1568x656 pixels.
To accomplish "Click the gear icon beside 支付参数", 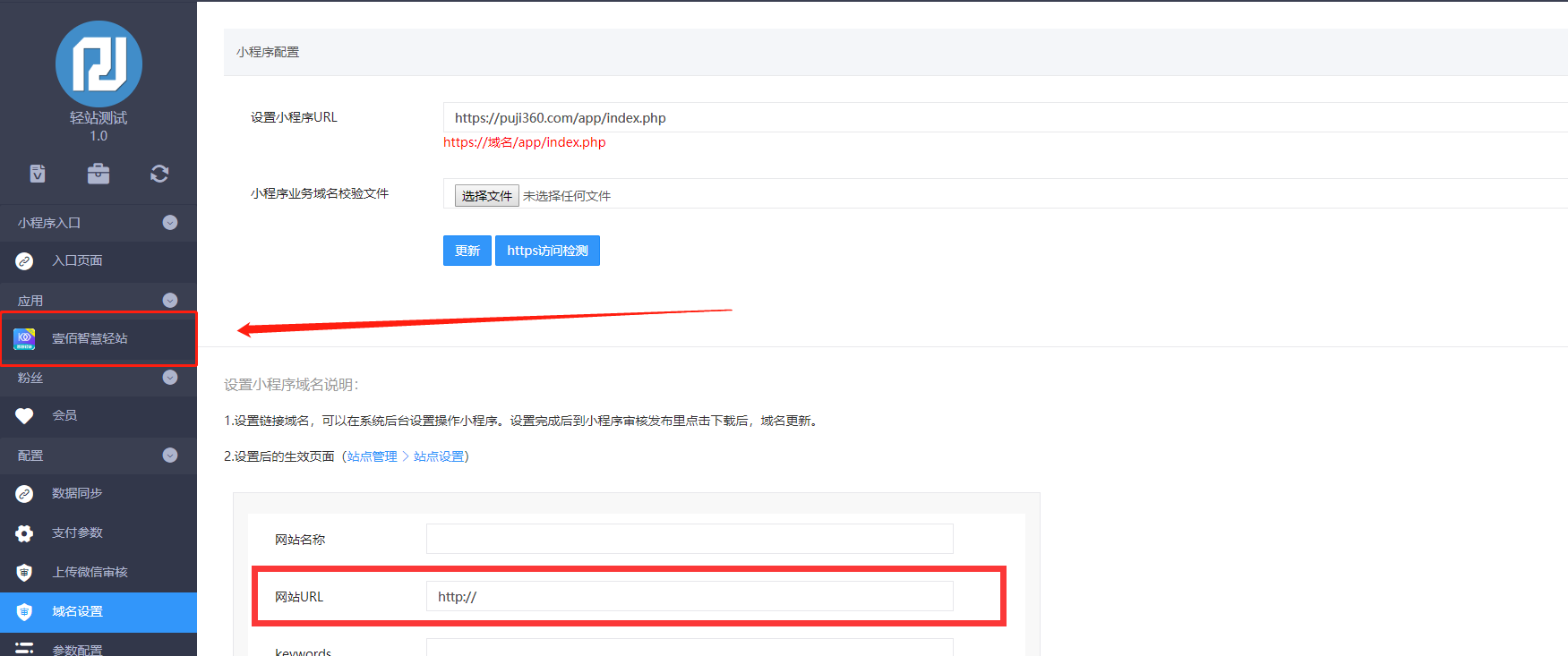I will (x=24, y=533).
